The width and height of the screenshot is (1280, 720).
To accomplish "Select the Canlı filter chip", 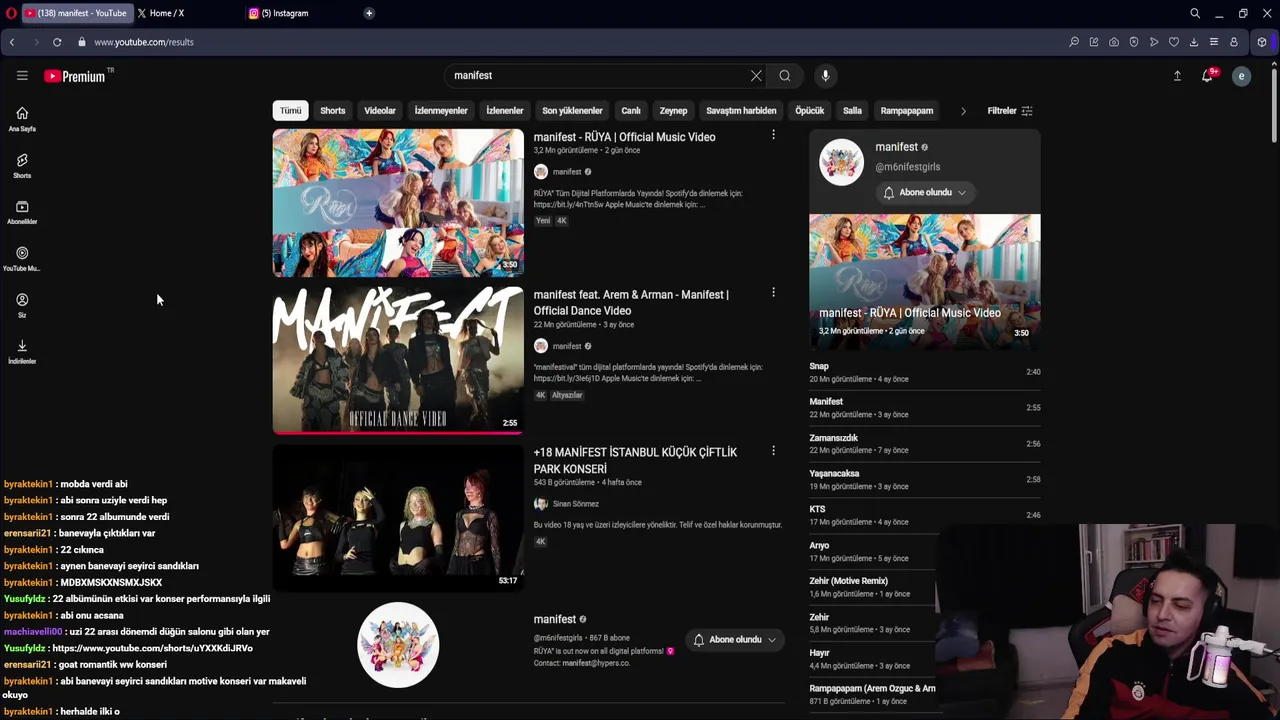I will pyautogui.click(x=631, y=111).
